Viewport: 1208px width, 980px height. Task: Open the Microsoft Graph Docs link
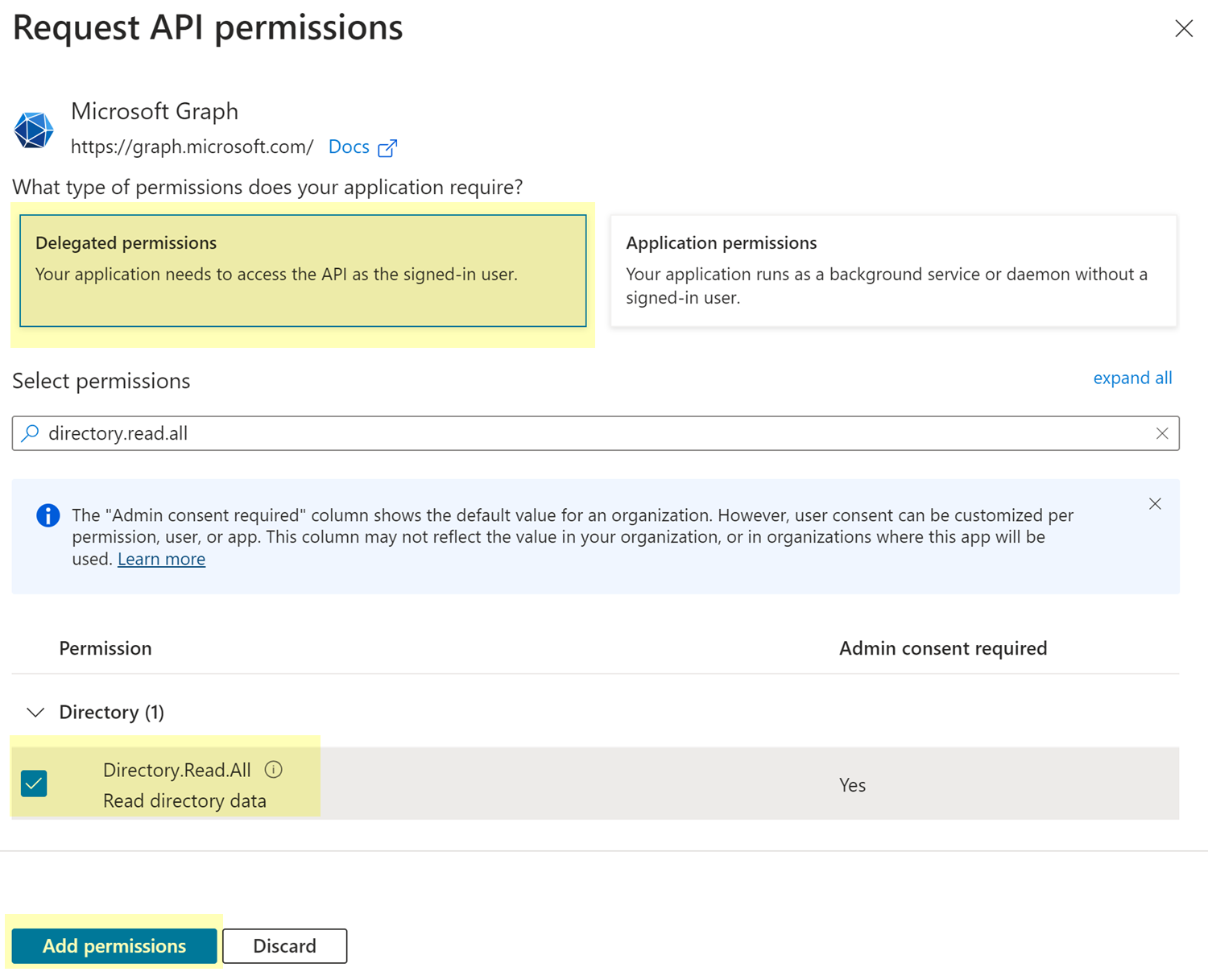349,147
